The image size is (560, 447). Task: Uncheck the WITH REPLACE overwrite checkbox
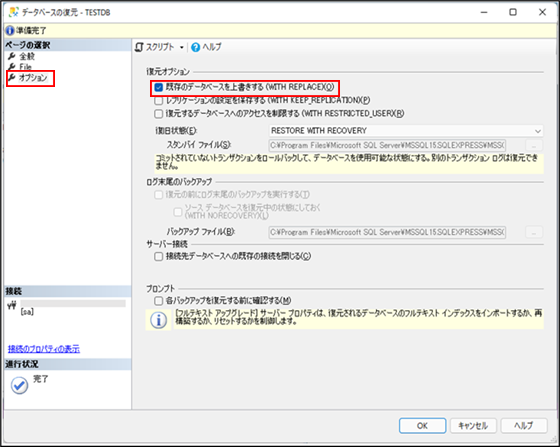[x=159, y=87]
